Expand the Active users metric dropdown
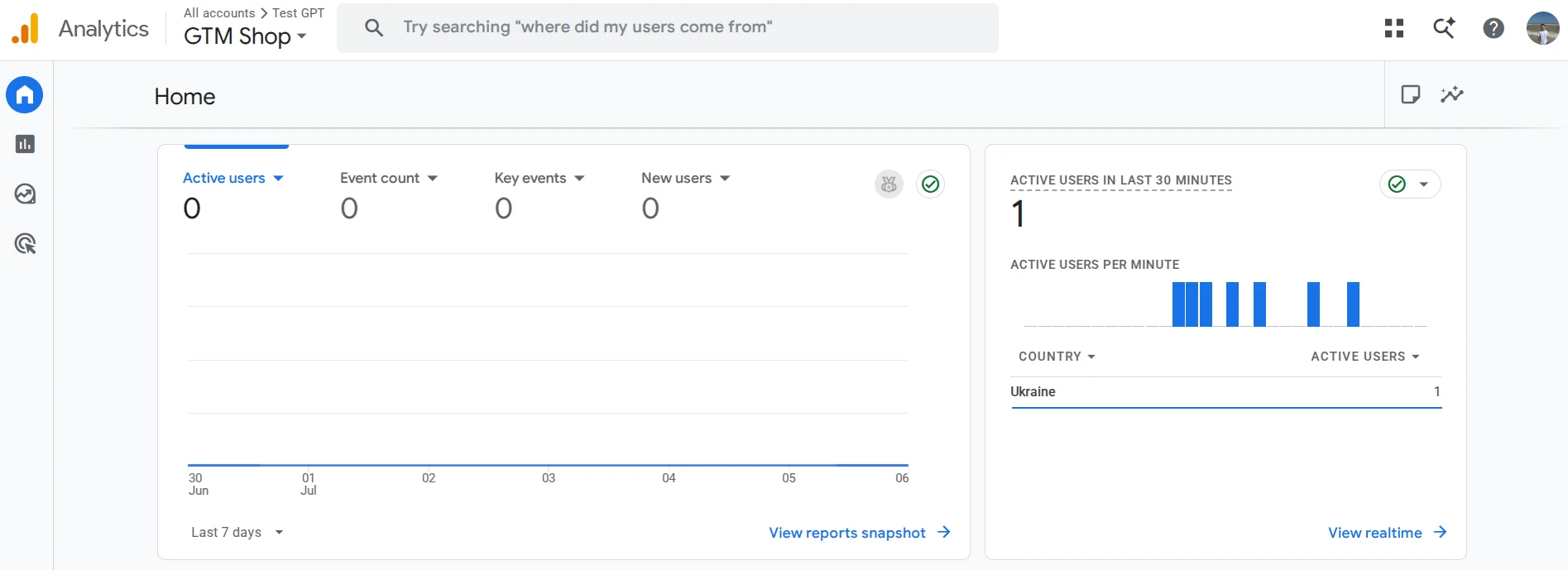1568x570 pixels. point(233,178)
